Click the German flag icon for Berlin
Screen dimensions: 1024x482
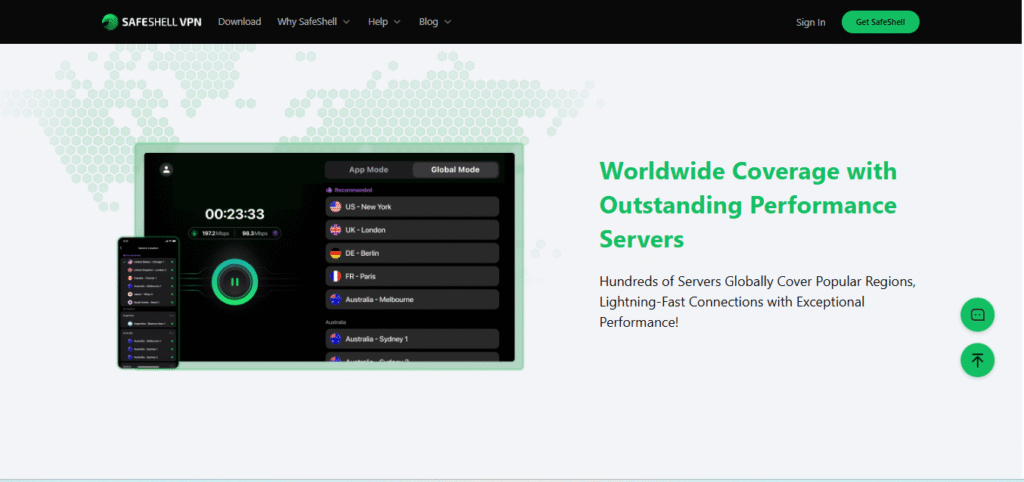pos(335,253)
